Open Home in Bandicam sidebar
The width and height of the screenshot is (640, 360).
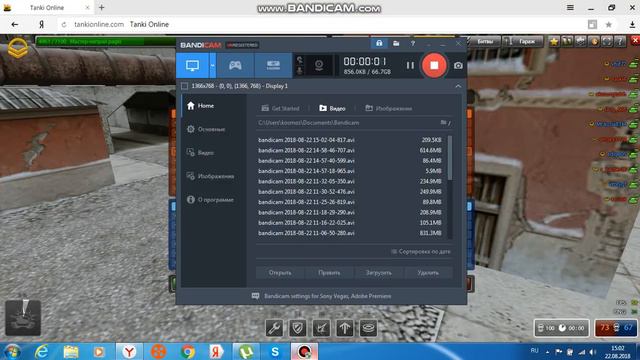(x=200, y=106)
